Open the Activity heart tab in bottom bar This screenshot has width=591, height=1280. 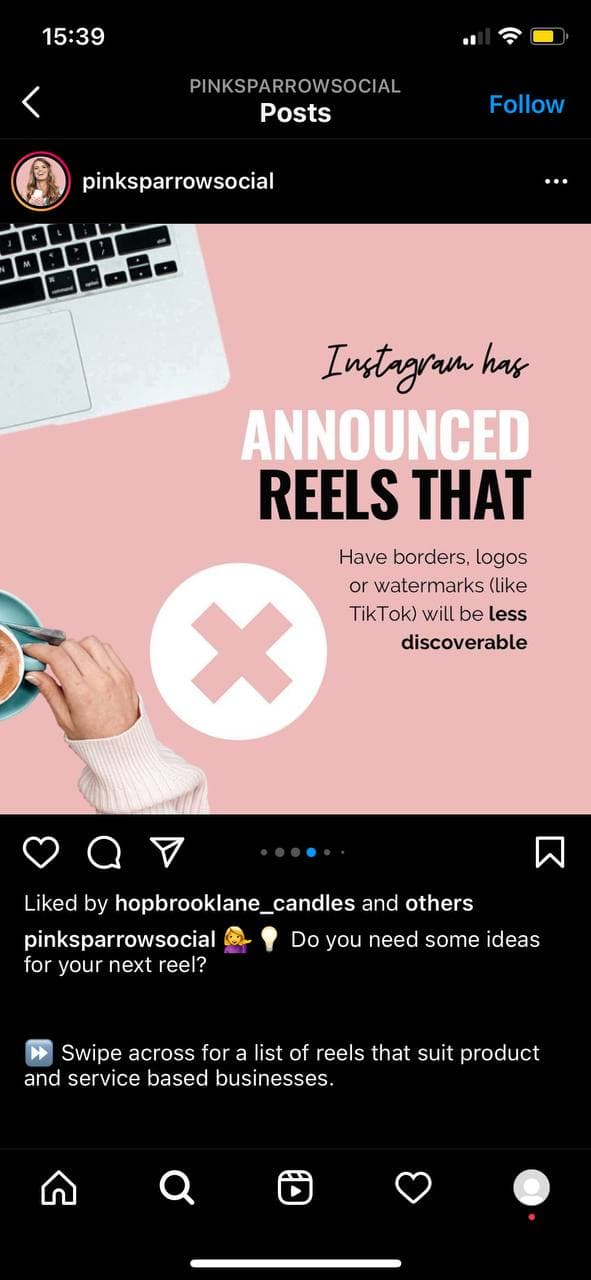point(413,1187)
